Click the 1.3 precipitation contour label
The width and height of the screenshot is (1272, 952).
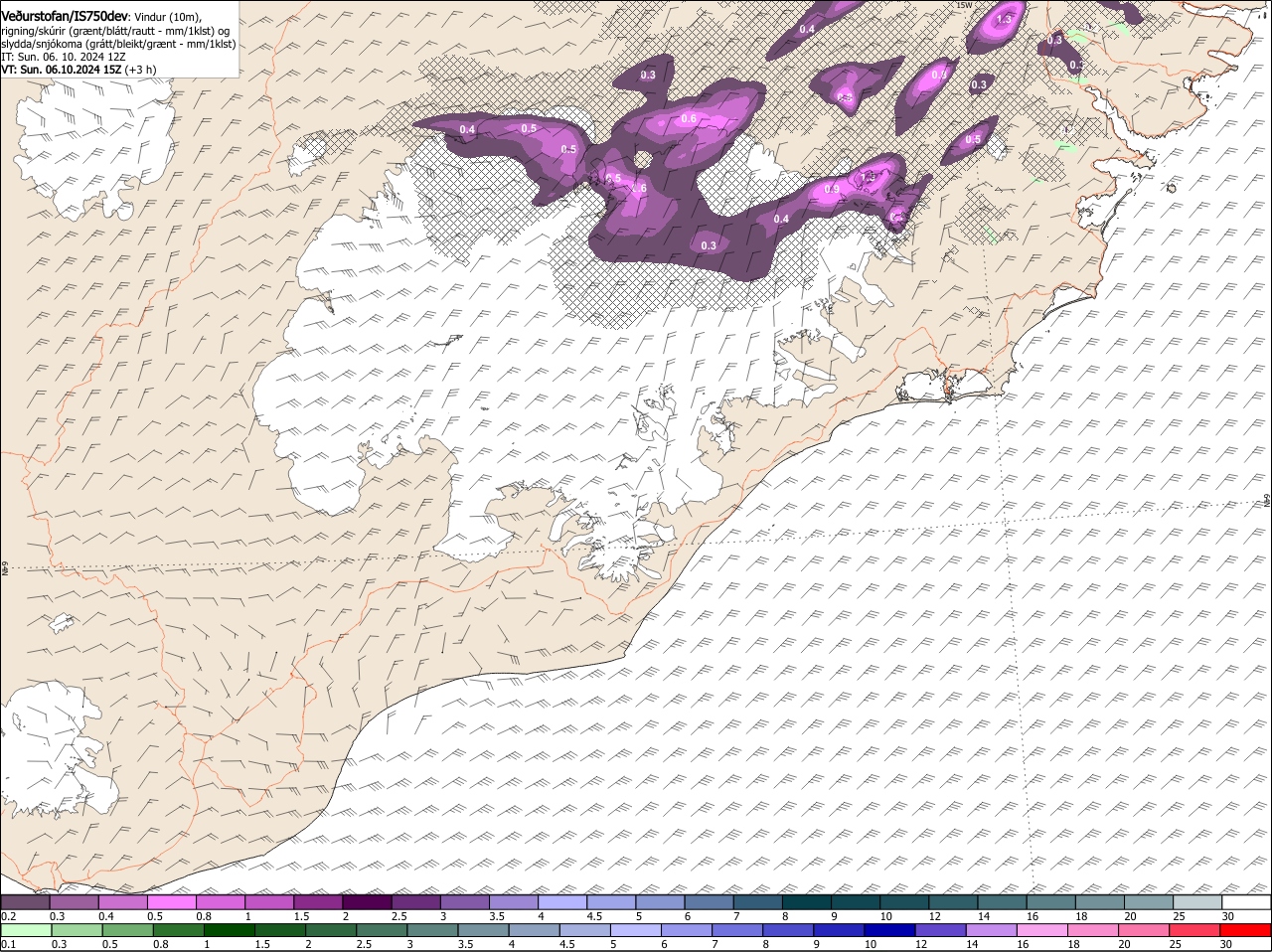[1004, 19]
